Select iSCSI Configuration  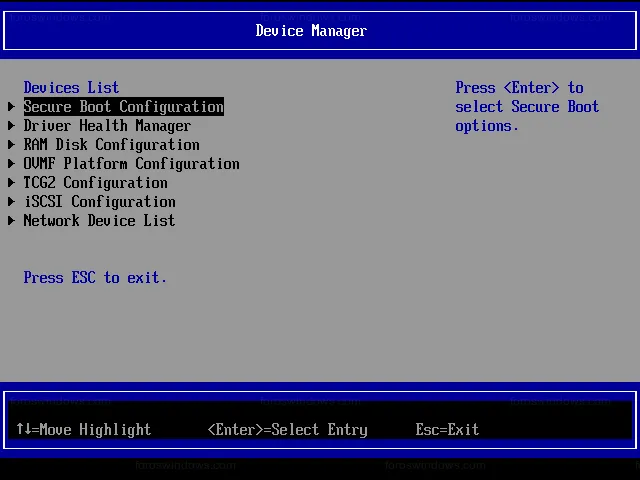100,202
